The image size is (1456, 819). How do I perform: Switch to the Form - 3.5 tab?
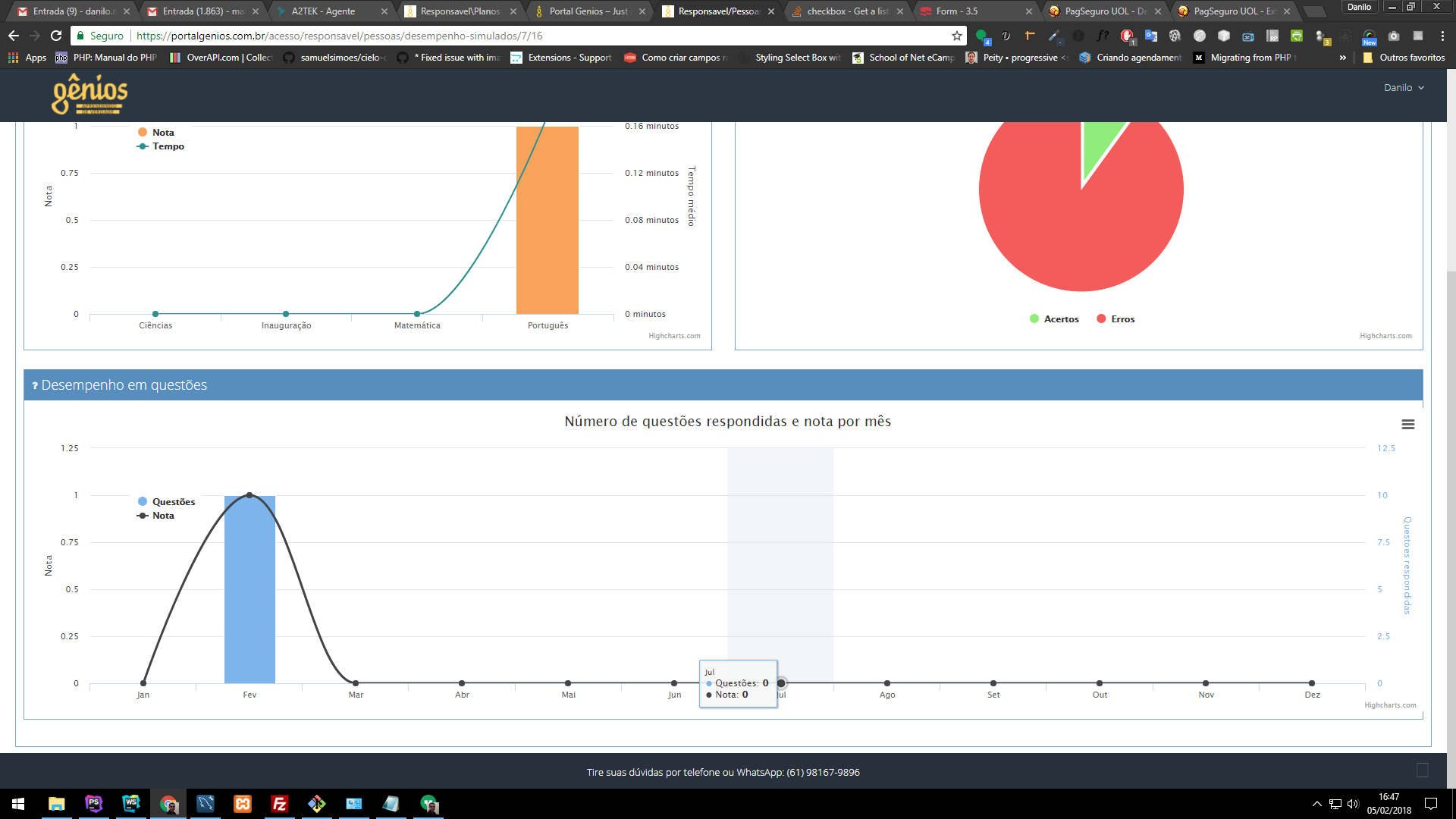957,11
